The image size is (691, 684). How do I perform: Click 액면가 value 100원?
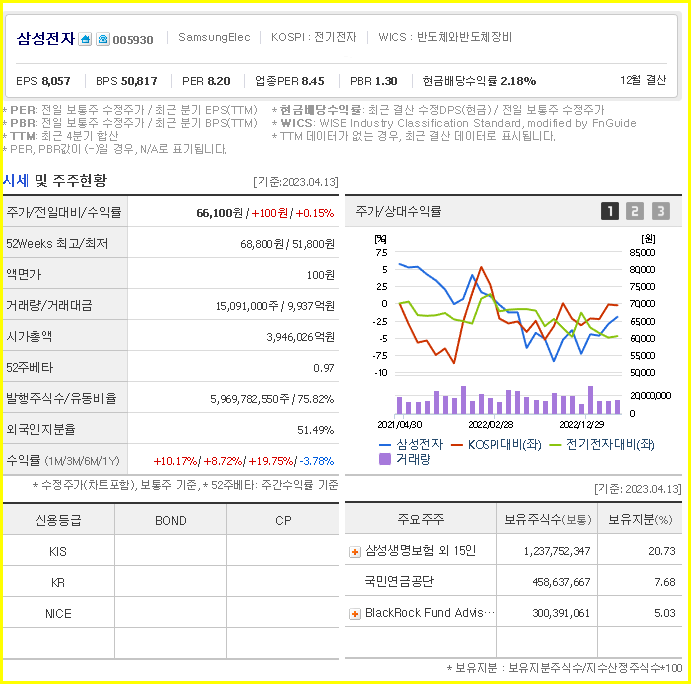coord(321,275)
